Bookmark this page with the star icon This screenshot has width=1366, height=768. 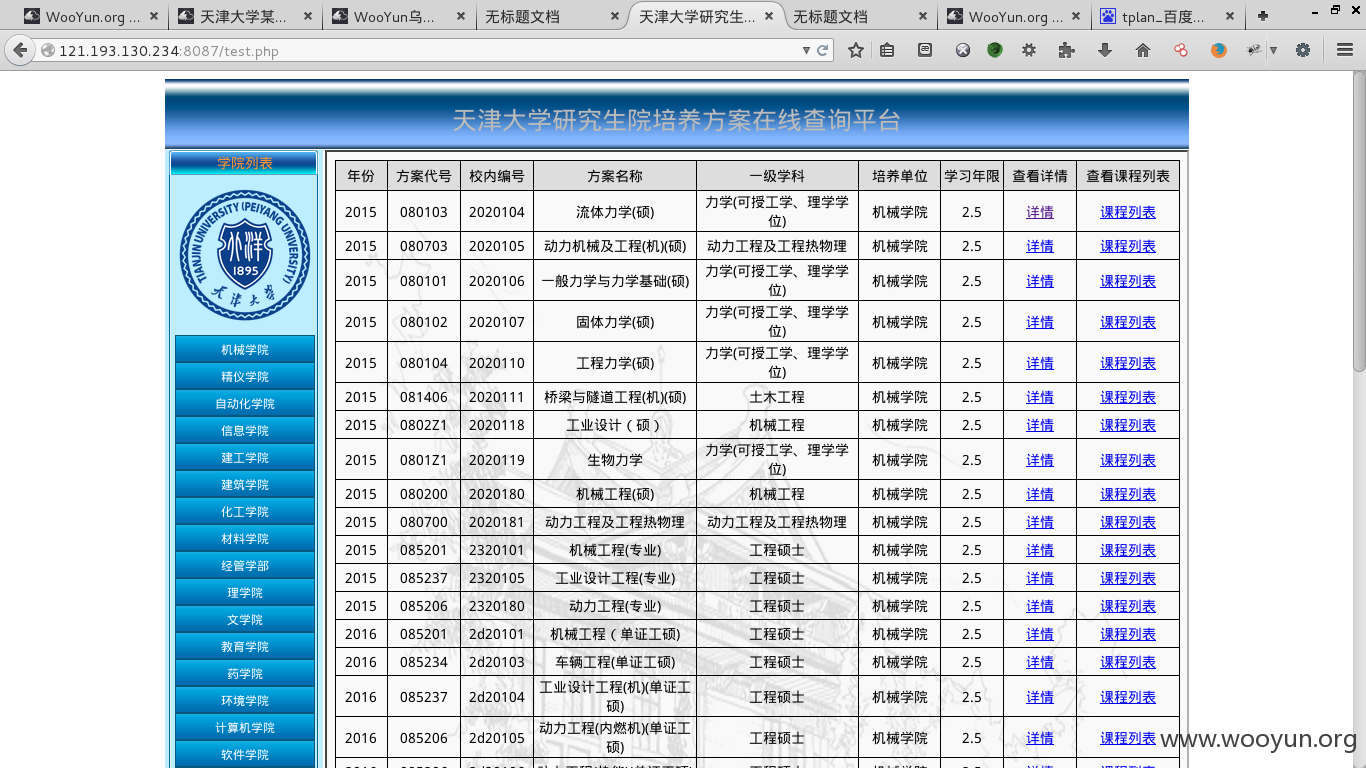856,50
